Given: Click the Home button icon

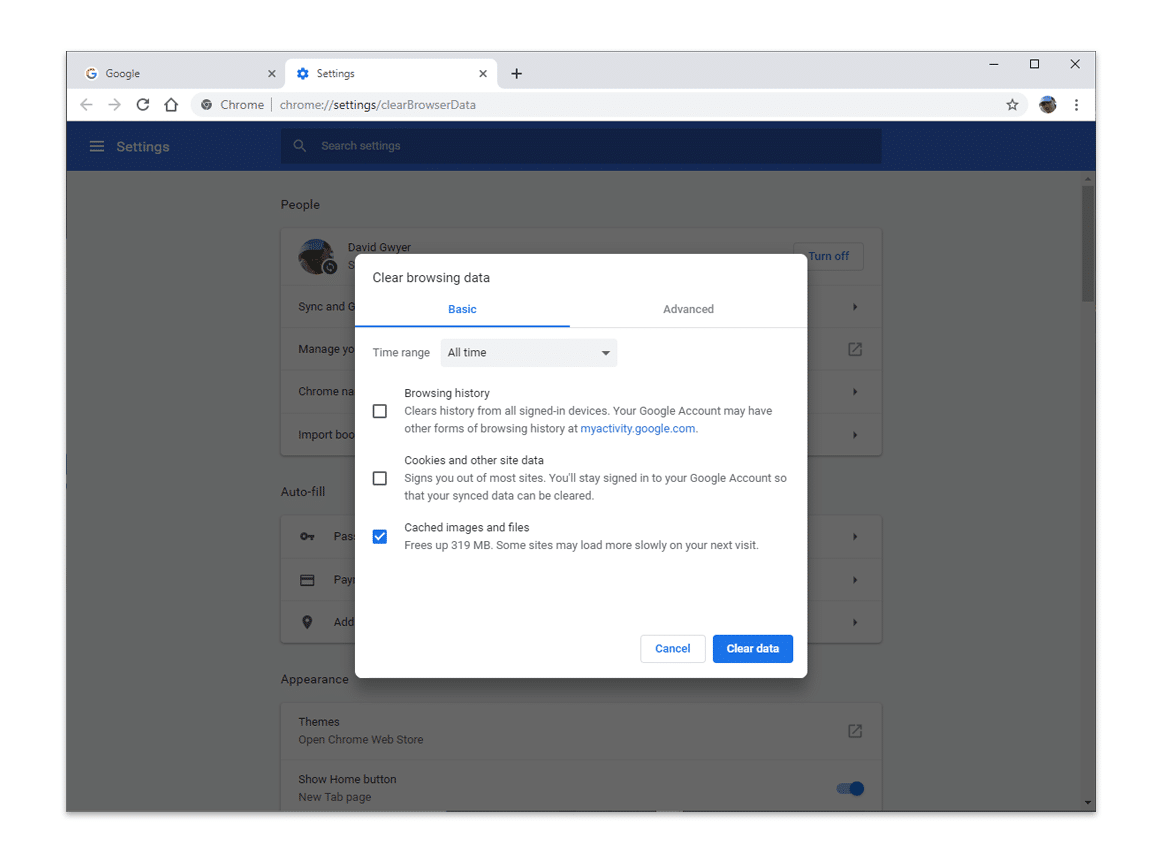Looking at the screenshot, I should click(x=170, y=104).
